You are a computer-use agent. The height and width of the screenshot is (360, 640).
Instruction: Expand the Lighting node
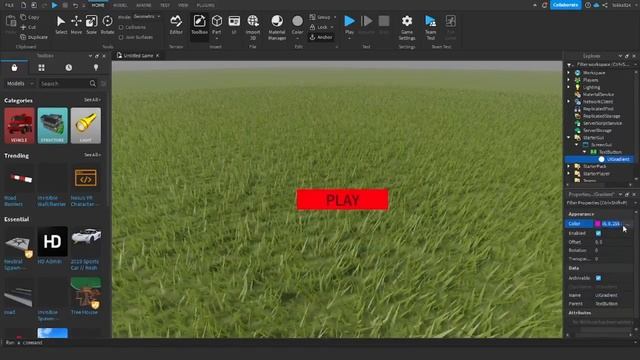pos(569,87)
